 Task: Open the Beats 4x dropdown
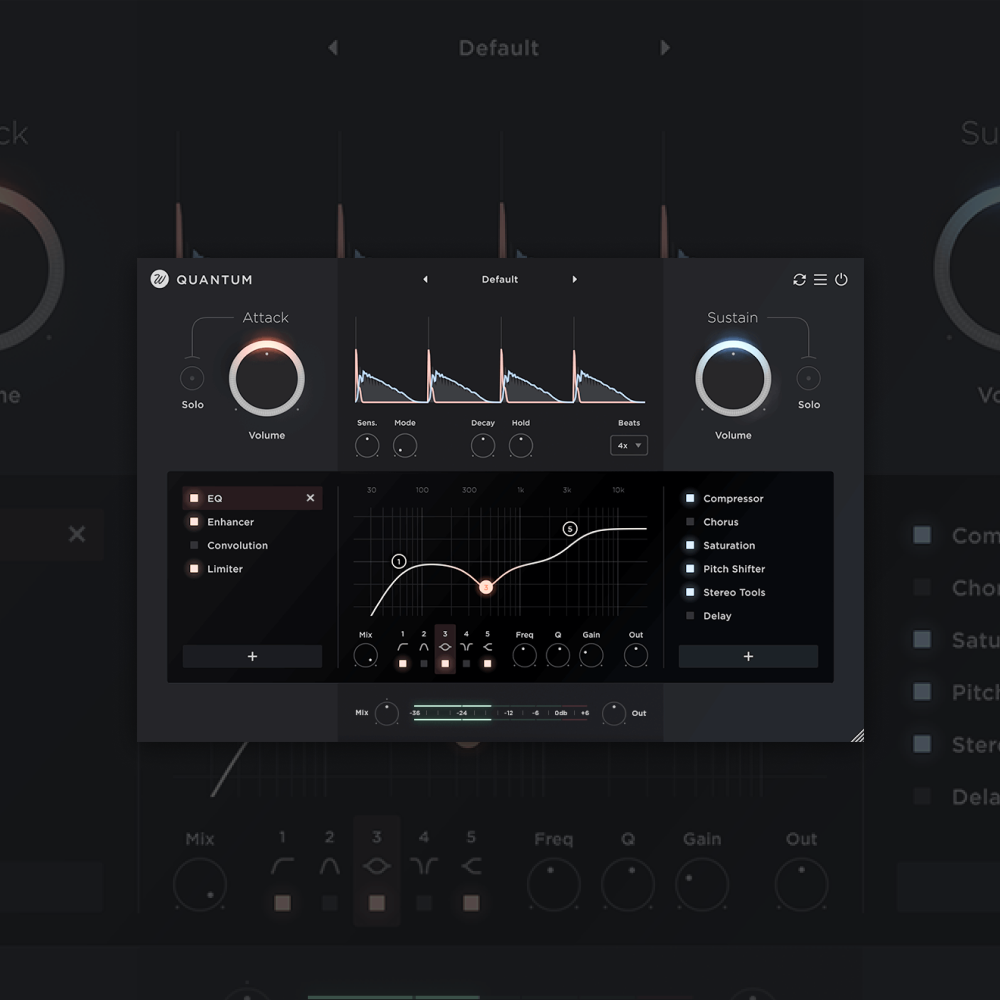pos(629,445)
